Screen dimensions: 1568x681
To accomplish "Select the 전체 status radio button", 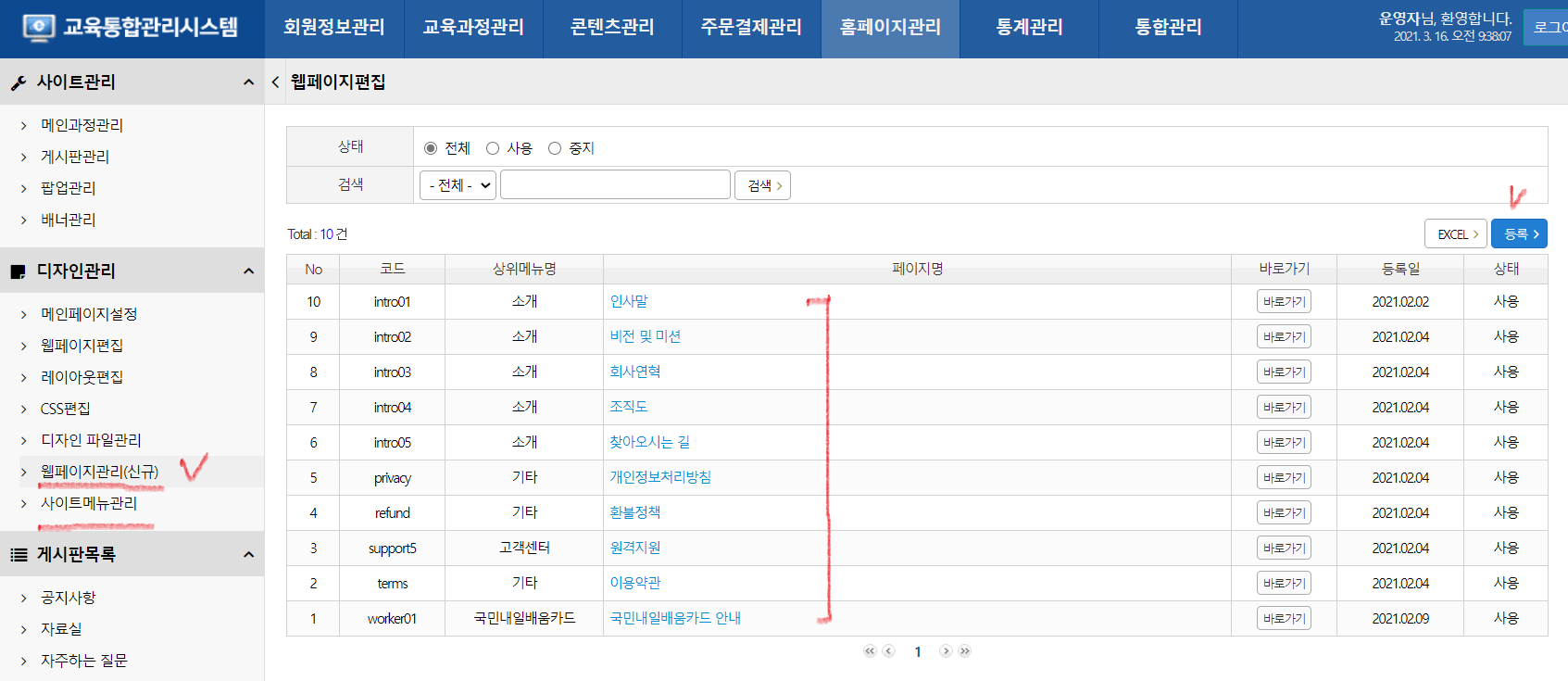I will pyautogui.click(x=431, y=148).
